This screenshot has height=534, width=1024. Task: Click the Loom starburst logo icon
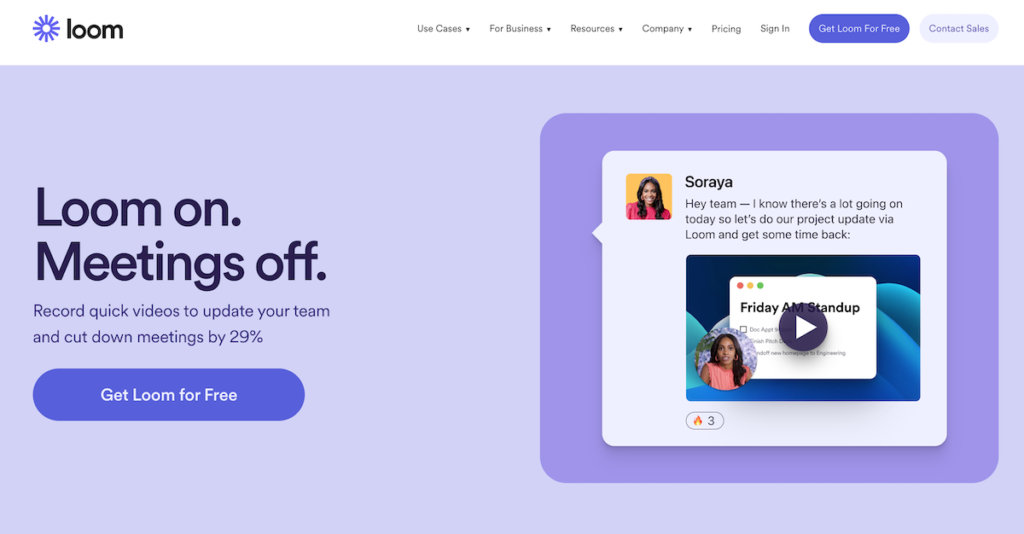tap(46, 29)
